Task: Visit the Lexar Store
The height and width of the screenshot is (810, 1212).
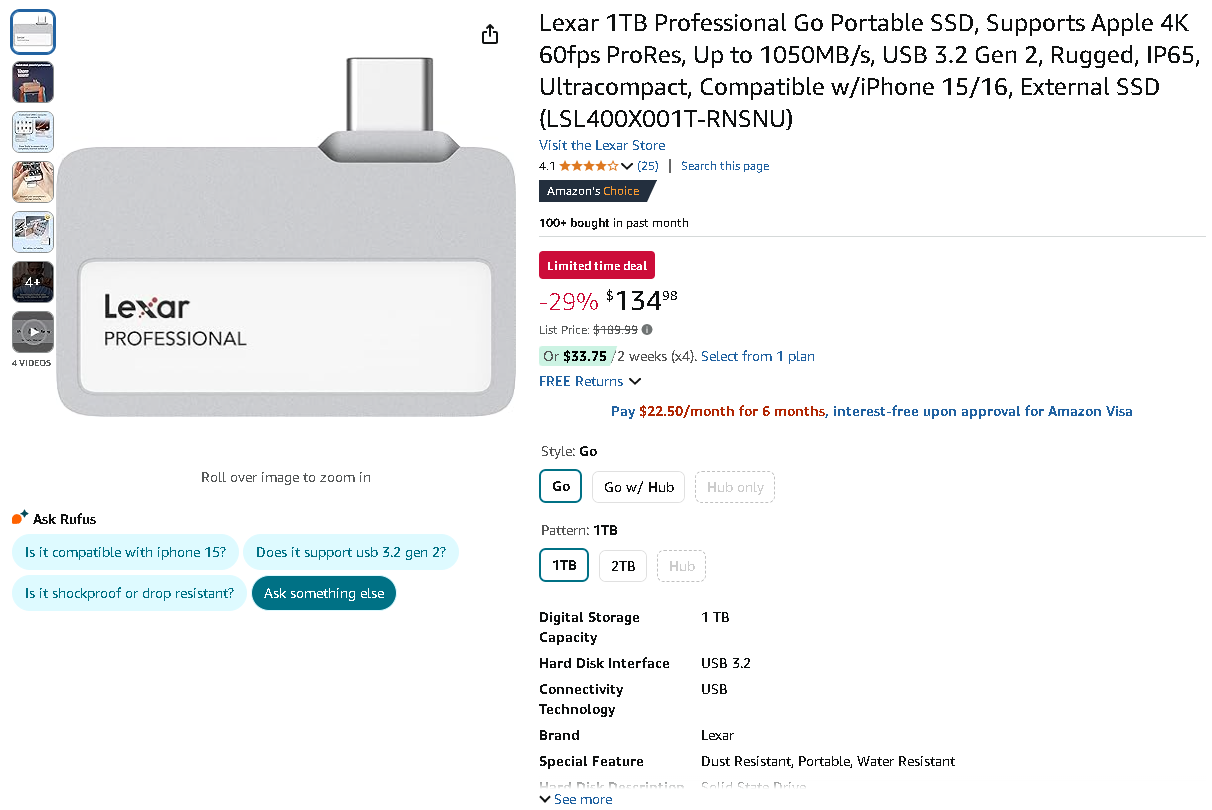Action: tap(602, 145)
